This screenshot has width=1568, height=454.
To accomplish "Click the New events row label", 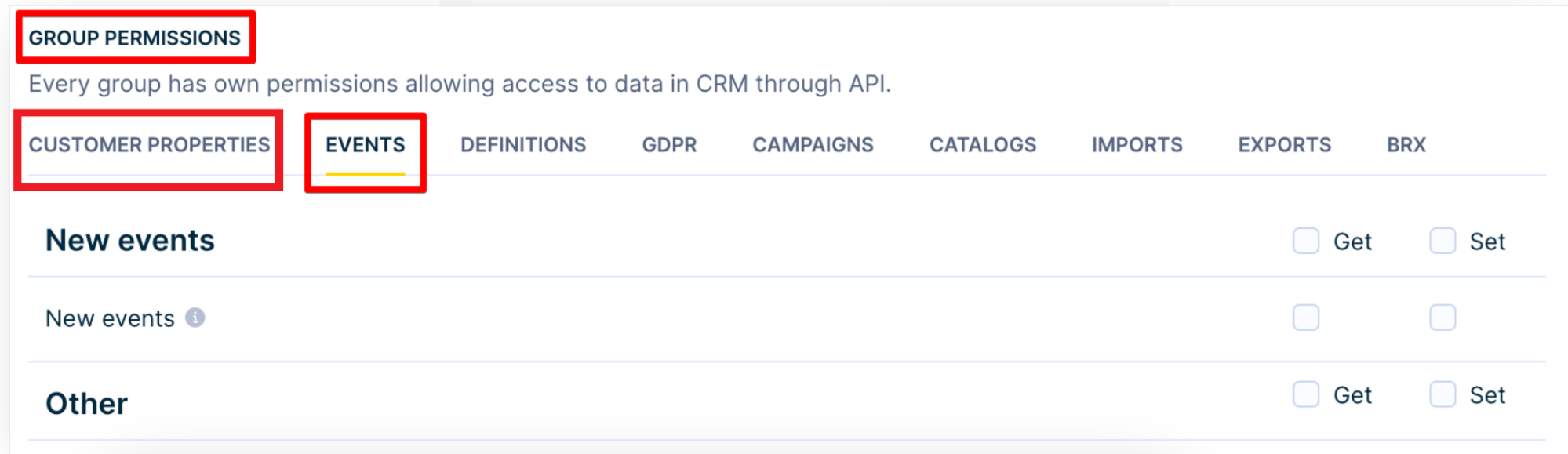I will (x=110, y=318).
